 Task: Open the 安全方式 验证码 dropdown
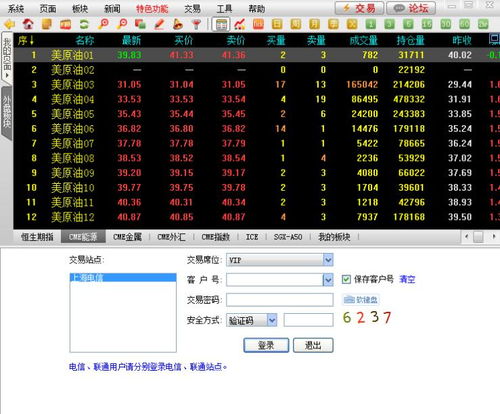272,320
